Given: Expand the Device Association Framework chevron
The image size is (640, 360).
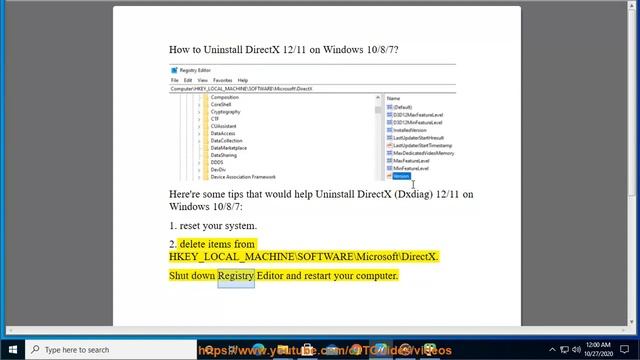Looking at the screenshot, I should [x=199, y=178].
